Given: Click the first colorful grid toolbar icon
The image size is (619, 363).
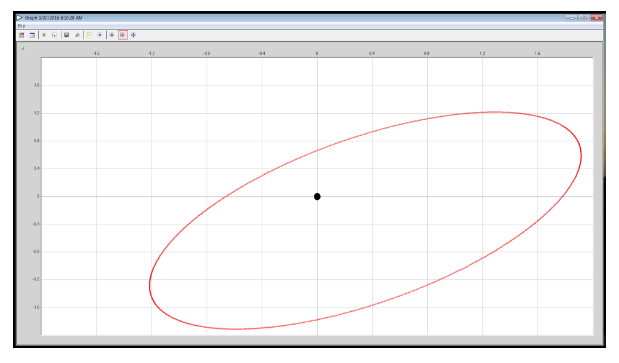Looking at the screenshot, I should pos(22,35).
